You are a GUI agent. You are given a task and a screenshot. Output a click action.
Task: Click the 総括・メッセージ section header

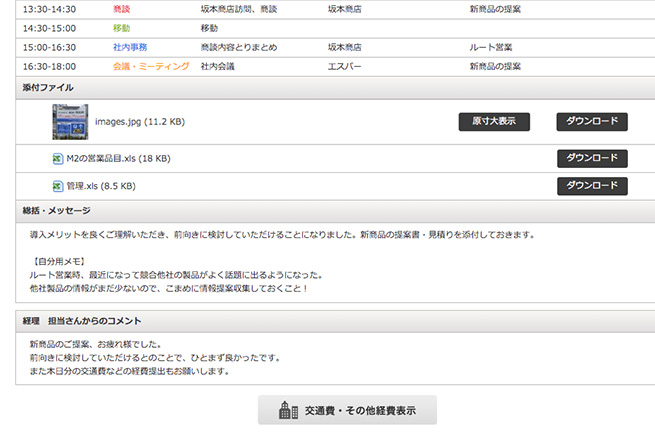click(x=335, y=211)
